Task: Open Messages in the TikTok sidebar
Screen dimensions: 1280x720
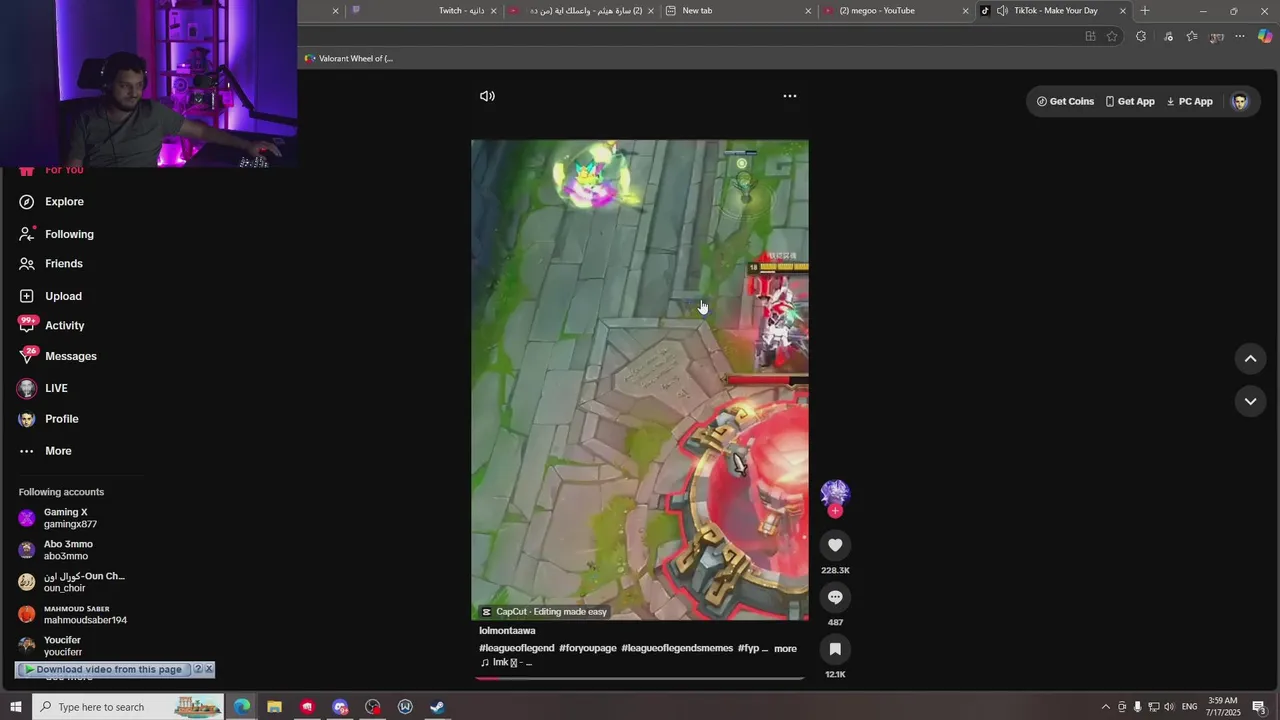Action: tap(58, 356)
